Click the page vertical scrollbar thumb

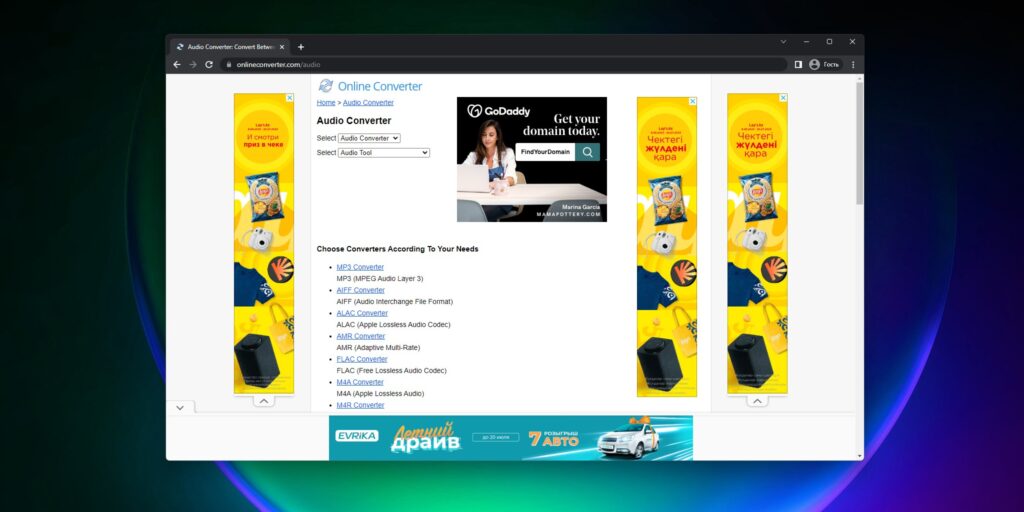click(x=859, y=143)
